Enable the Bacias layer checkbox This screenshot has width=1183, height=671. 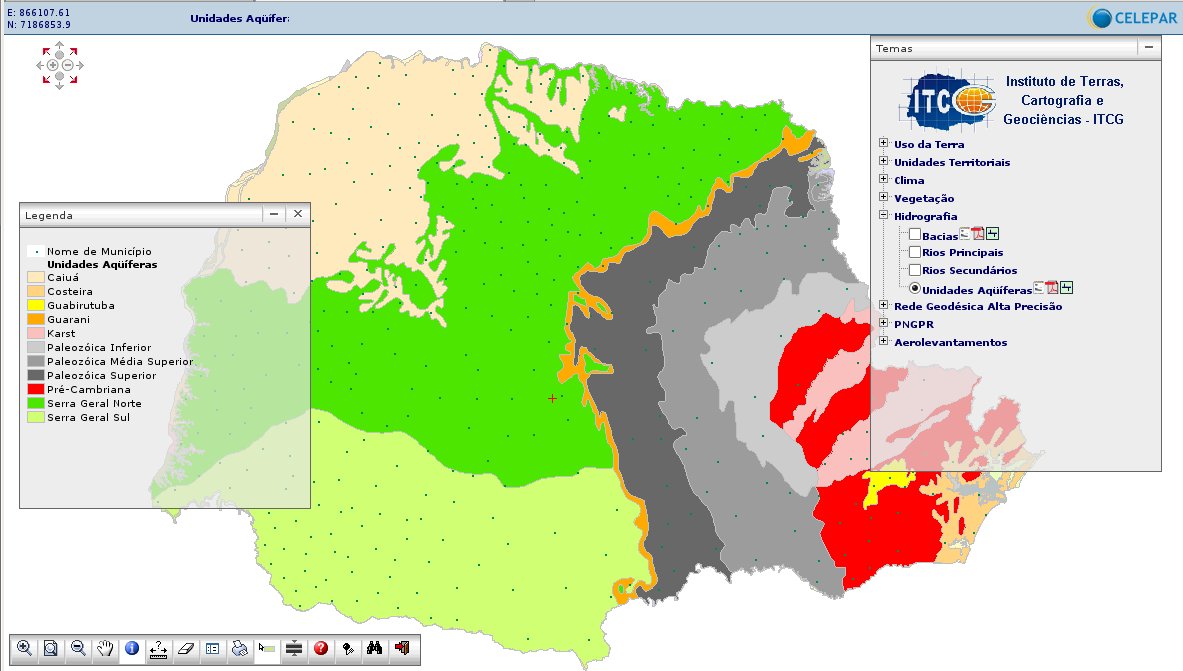[915, 235]
